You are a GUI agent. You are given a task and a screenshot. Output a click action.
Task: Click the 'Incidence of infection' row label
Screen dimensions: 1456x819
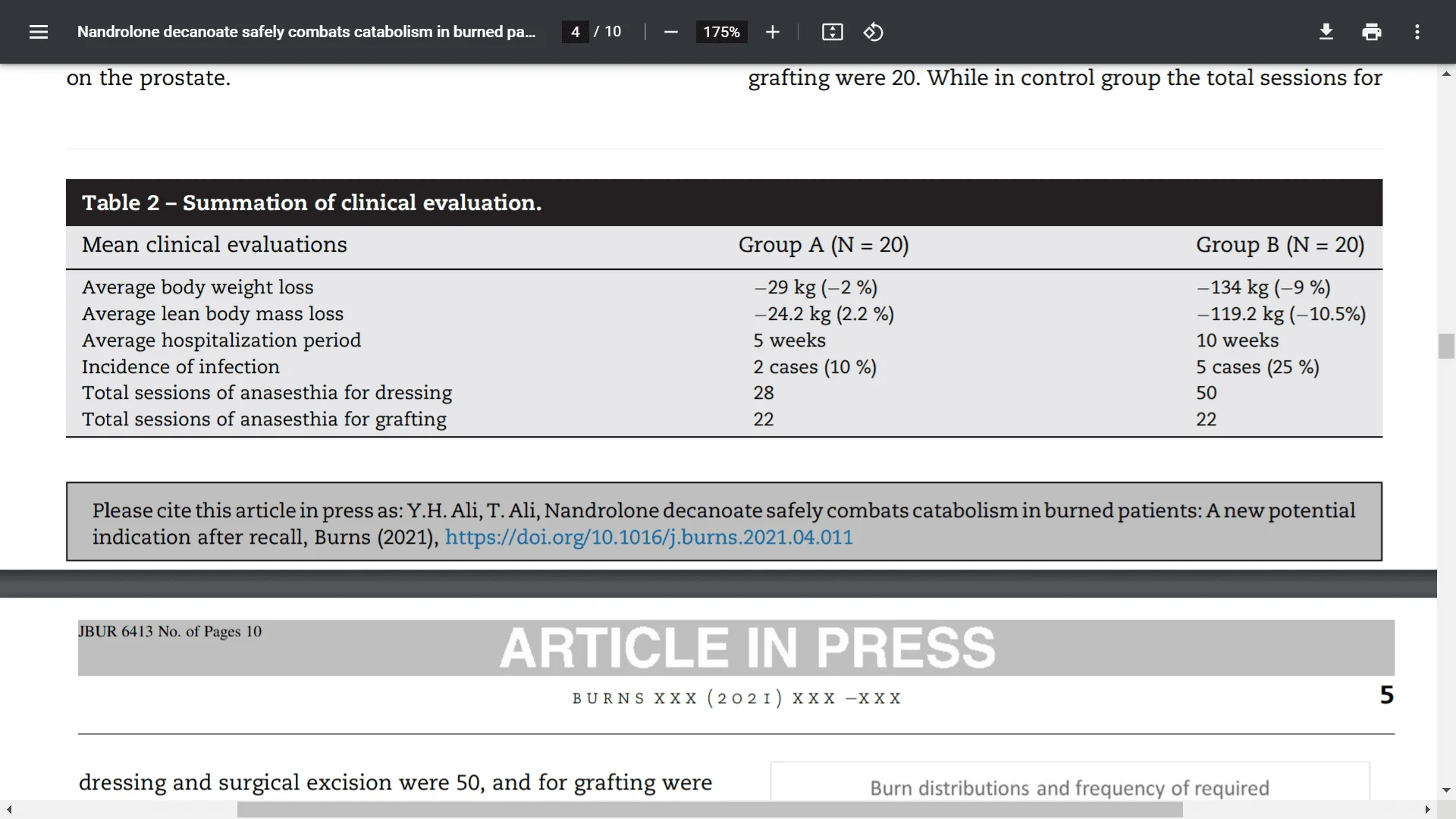[180, 367]
